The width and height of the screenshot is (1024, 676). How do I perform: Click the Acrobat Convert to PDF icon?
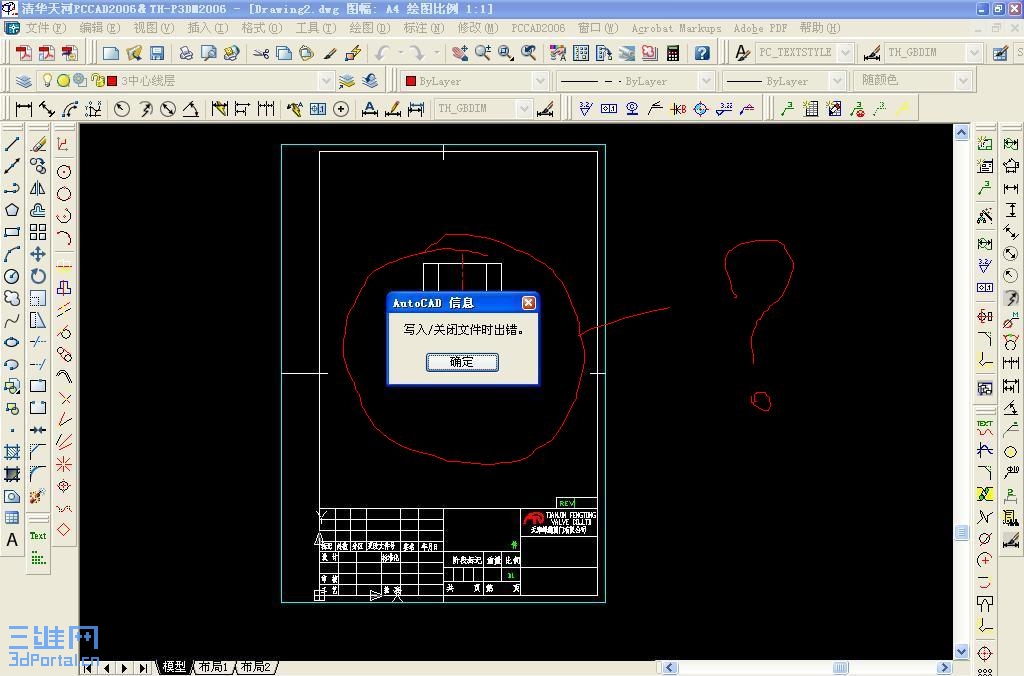tap(24, 53)
